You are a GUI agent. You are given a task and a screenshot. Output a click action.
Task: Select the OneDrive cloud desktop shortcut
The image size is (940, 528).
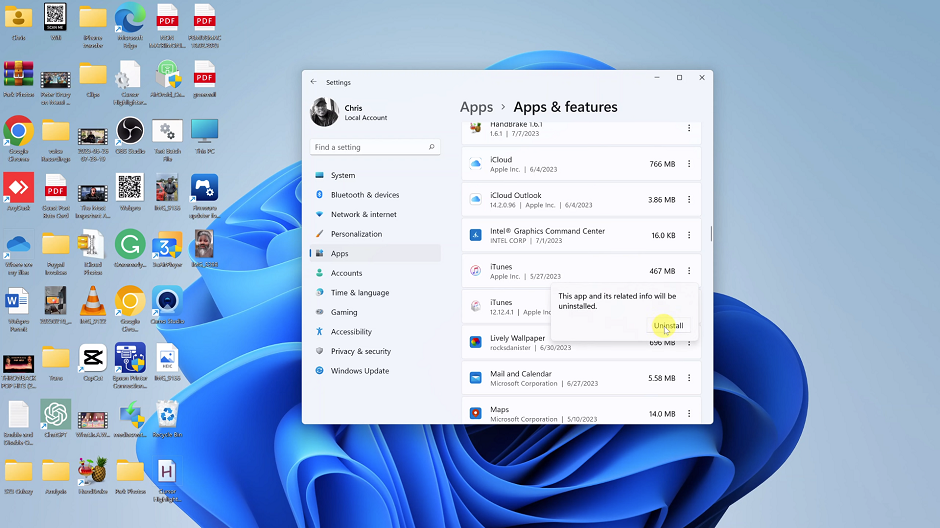coord(19,252)
